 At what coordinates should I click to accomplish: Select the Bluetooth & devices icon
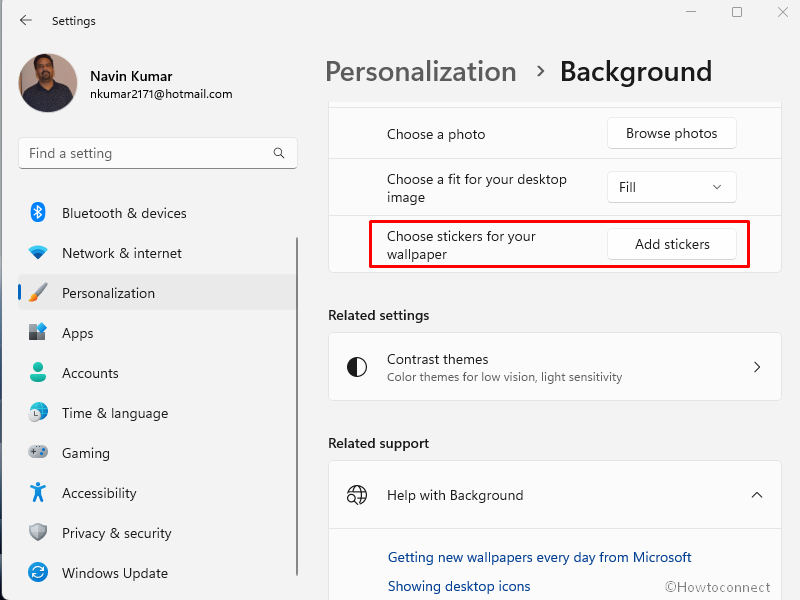tap(38, 213)
